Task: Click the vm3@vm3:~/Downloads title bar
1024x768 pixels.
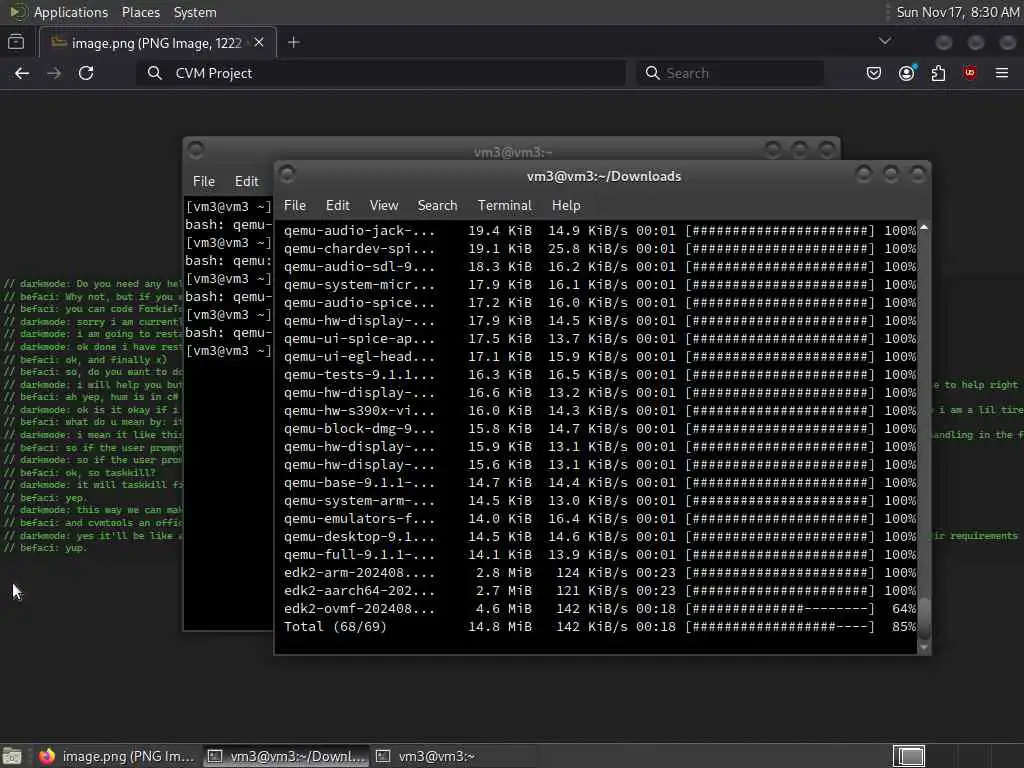Action: pos(603,176)
